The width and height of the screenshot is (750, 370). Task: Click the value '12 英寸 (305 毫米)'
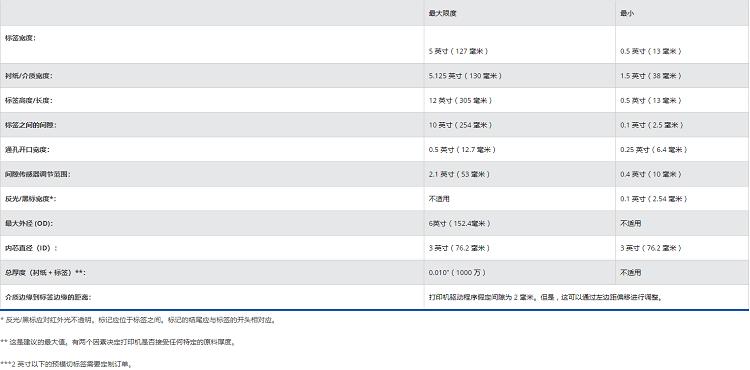(x=461, y=100)
